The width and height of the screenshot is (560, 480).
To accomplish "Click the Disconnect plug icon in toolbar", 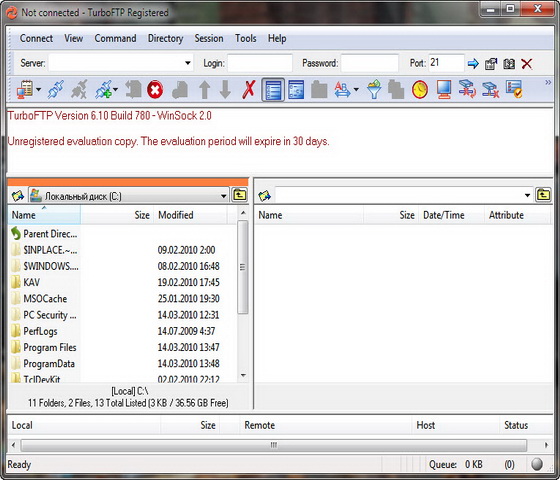I will (79, 89).
